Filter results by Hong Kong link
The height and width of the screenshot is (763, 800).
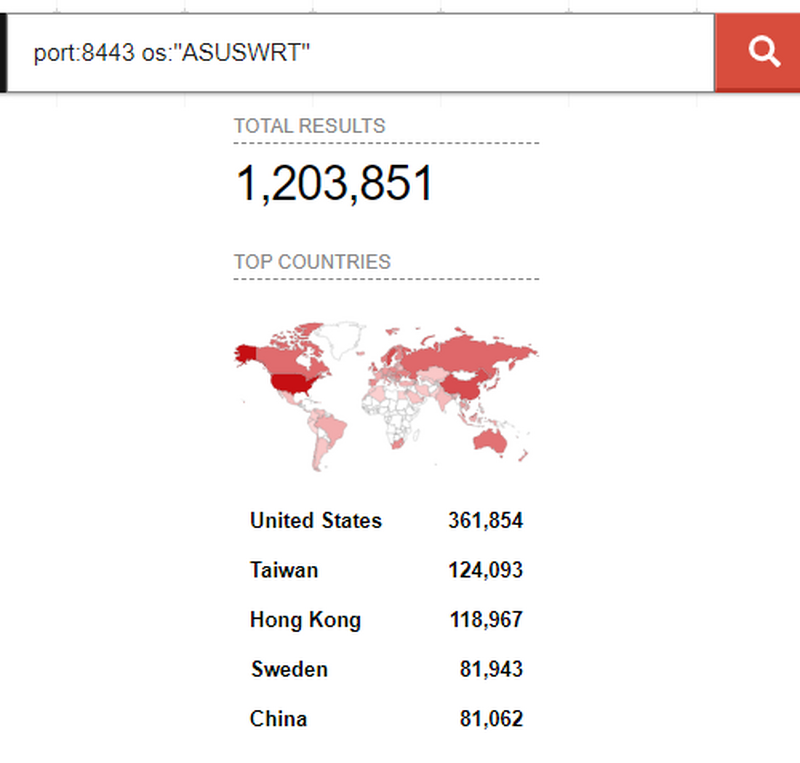pyautogui.click(x=305, y=620)
